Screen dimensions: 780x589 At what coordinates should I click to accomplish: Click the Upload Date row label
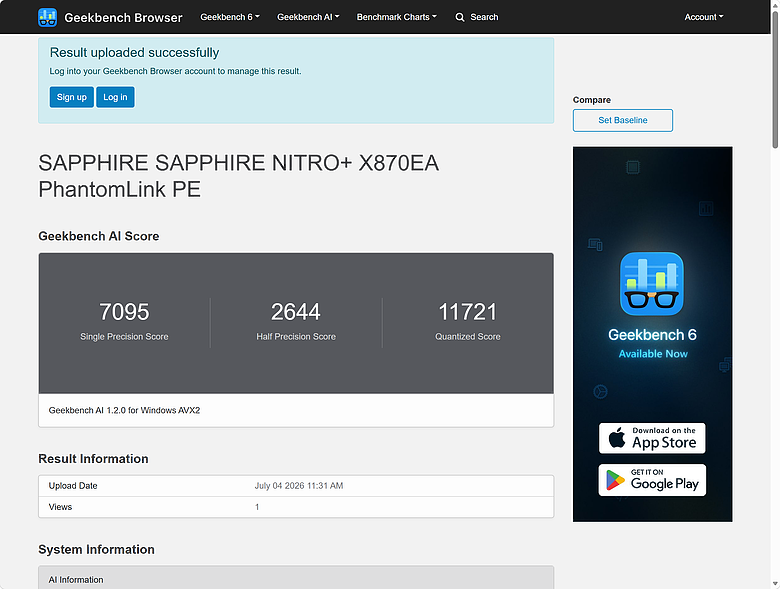pyautogui.click(x=73, y=486)
